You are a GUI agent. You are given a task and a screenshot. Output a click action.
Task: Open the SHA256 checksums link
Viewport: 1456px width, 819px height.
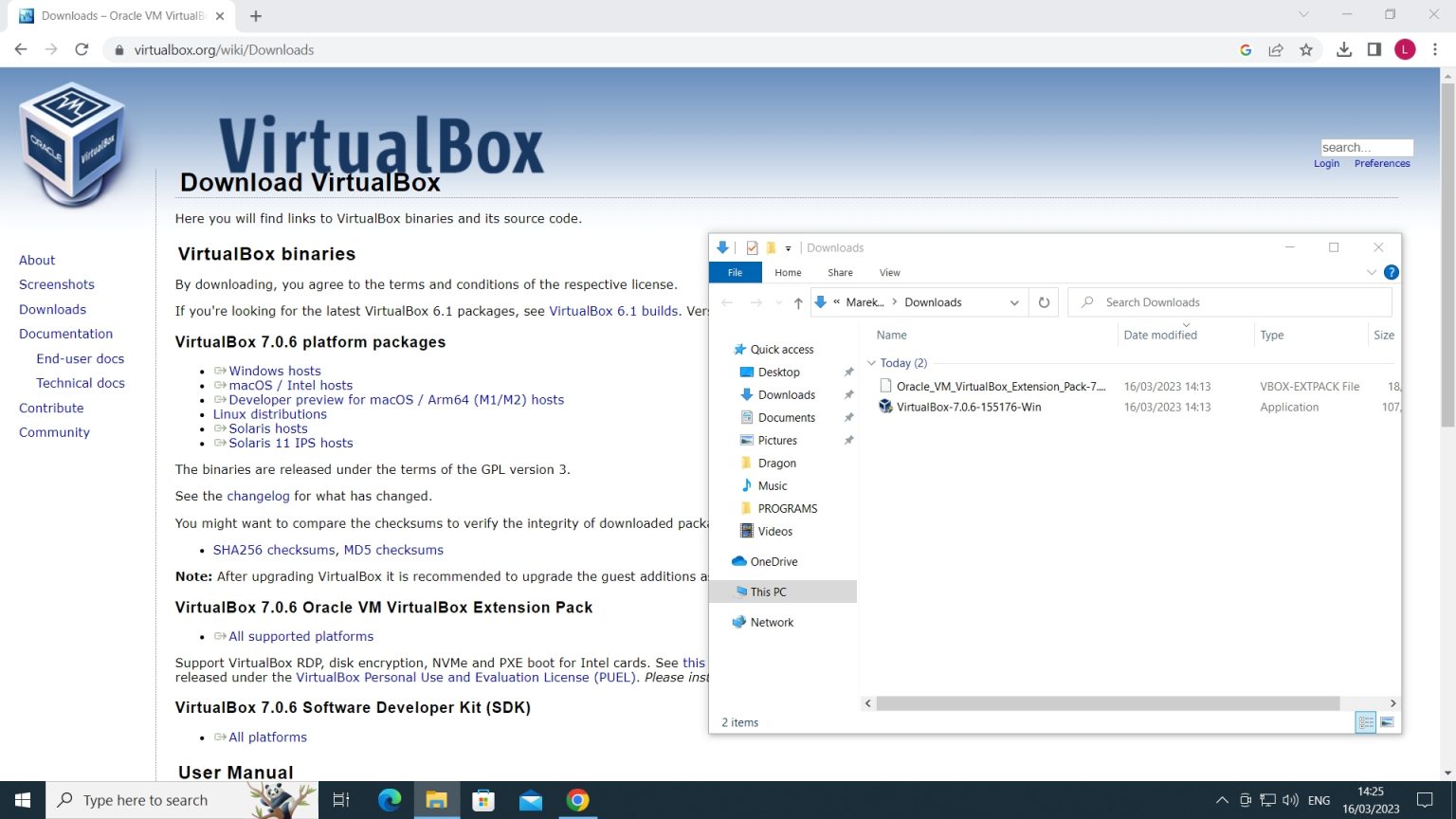coord(274,550)
